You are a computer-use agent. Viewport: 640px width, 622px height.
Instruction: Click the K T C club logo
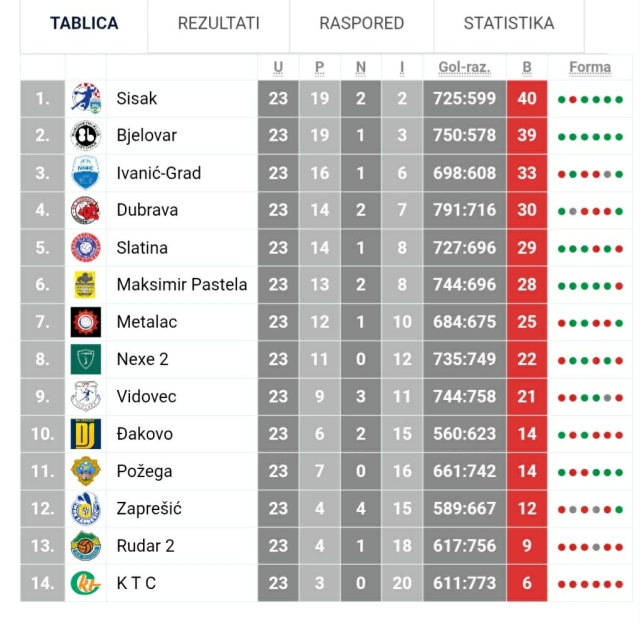click(x=85, y=583)
